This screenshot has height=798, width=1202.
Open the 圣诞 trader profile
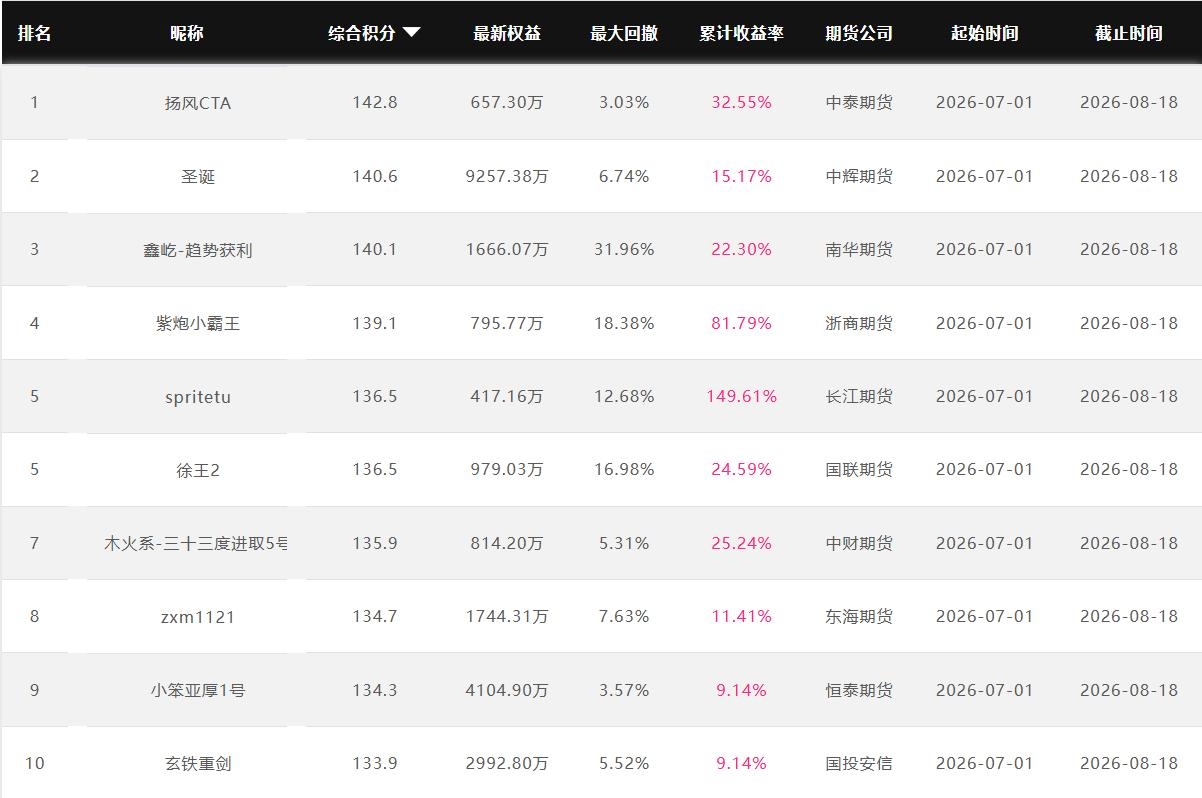pyautogui.click(x=198, y=177)
